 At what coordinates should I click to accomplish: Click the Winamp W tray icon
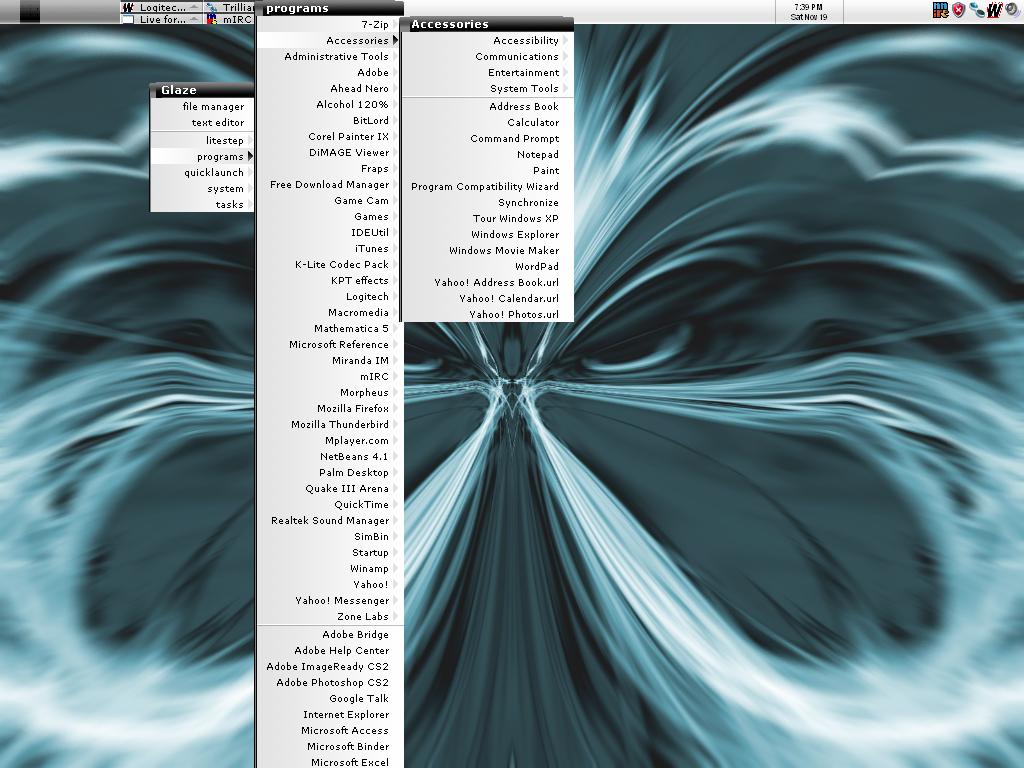(994, 10)
